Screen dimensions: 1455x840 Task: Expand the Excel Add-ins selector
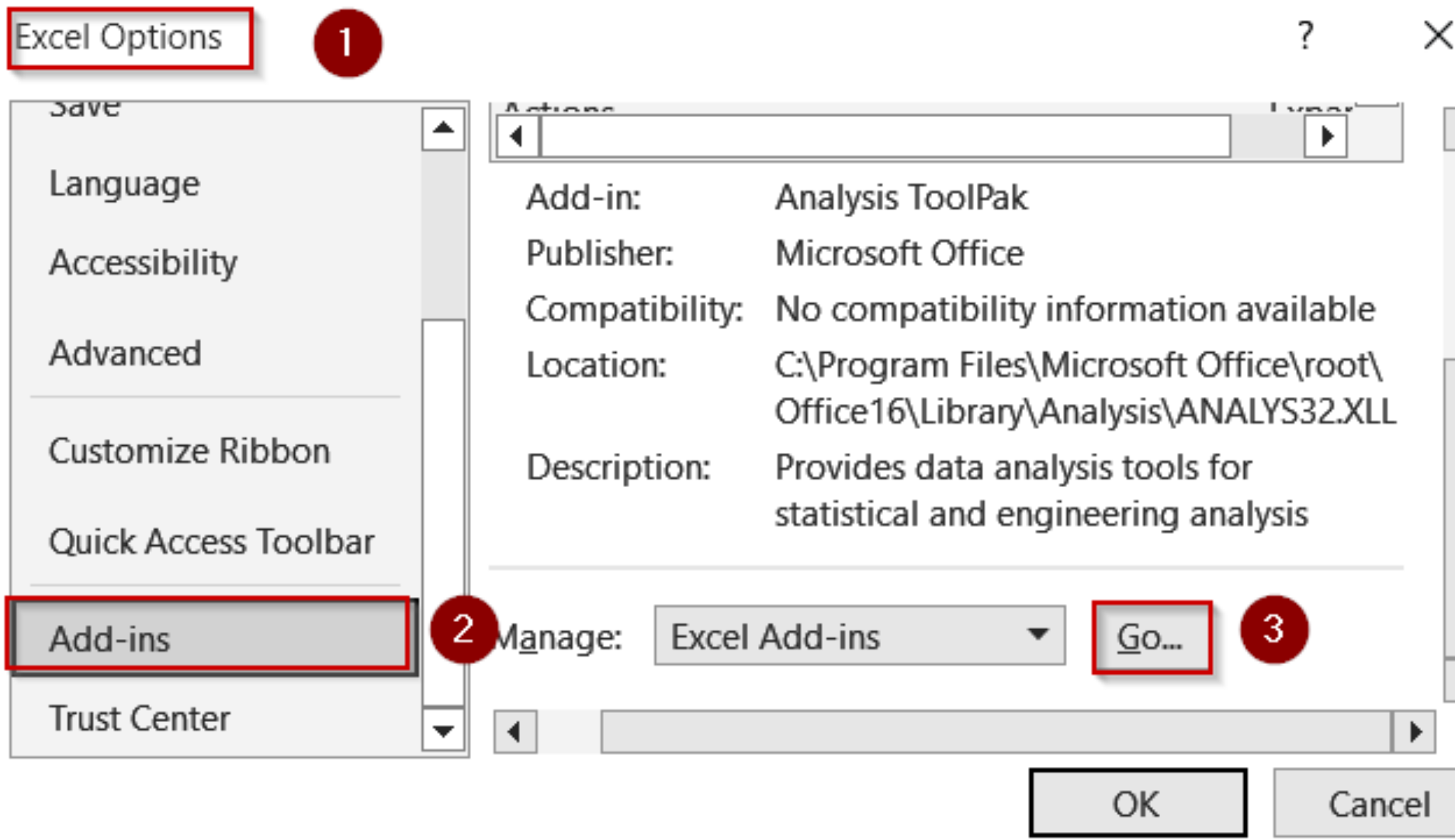860,636
